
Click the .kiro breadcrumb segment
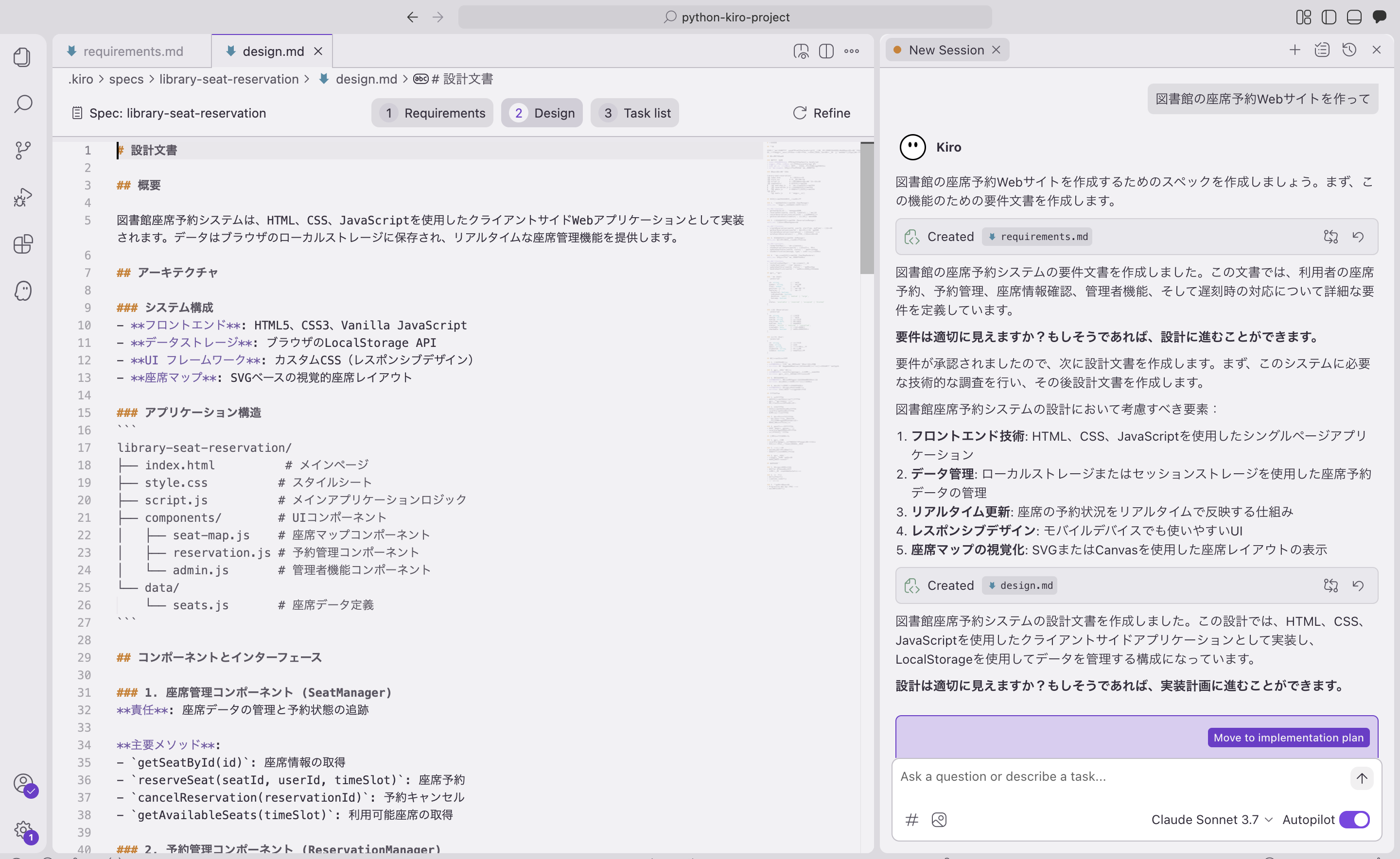(x=81, y=79)
